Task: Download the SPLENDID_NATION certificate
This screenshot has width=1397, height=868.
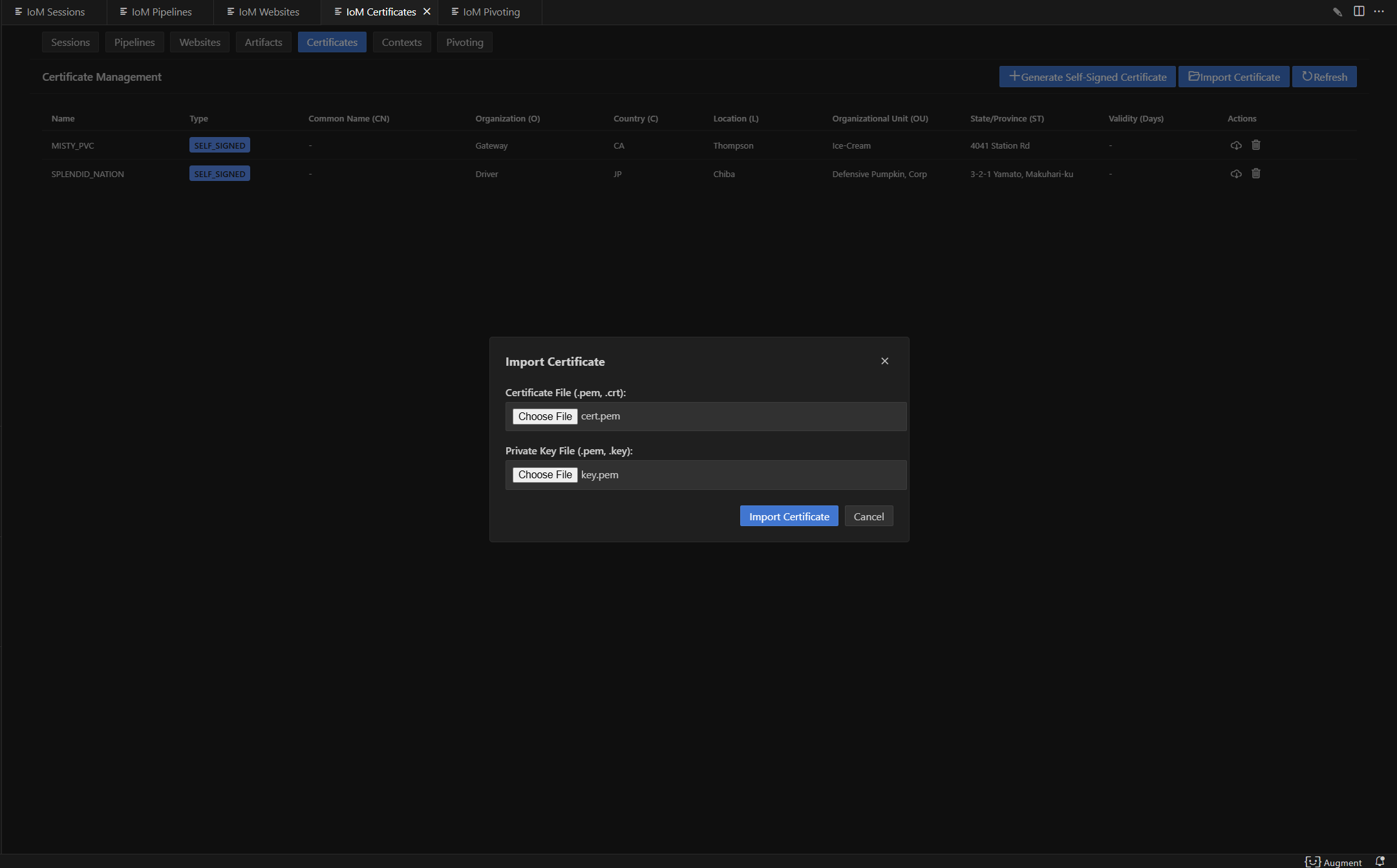Action: tap(1235, 174)
